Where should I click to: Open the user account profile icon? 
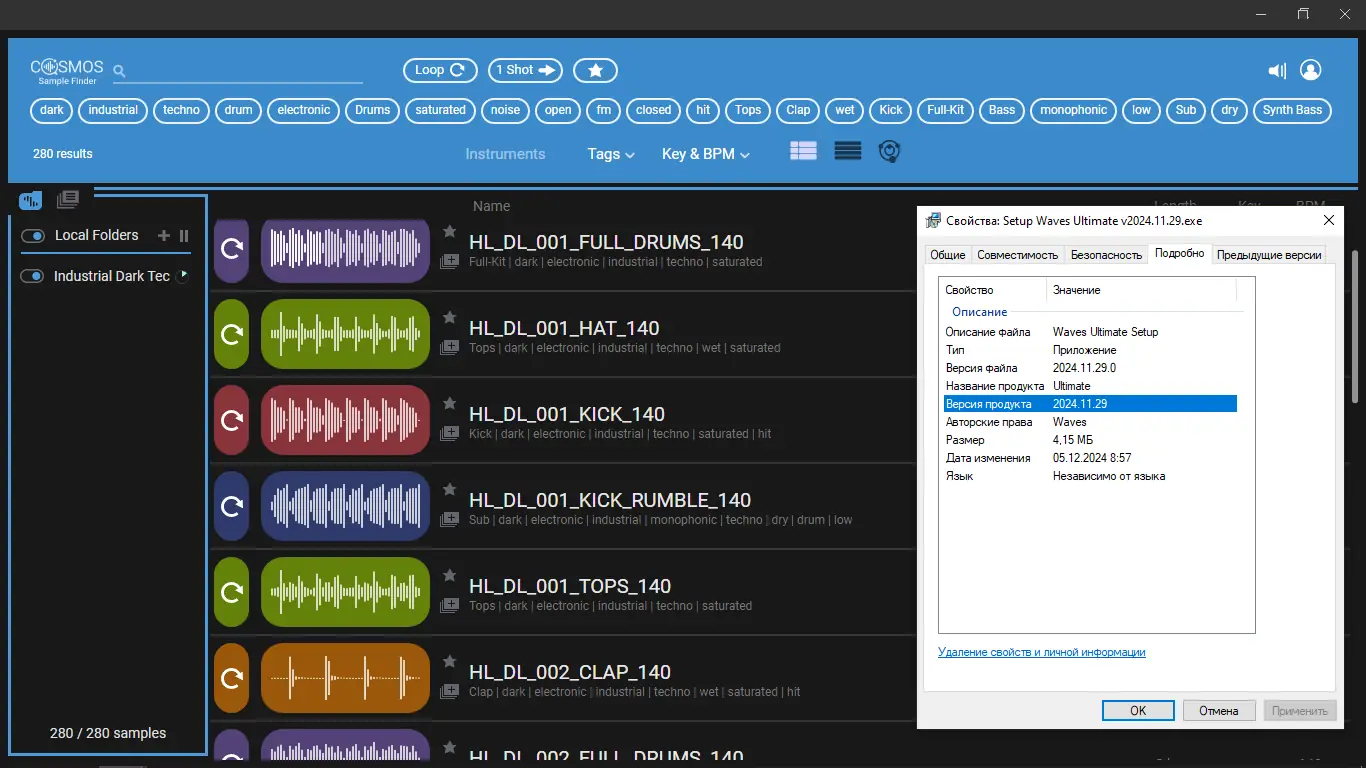coord(1310,70)
